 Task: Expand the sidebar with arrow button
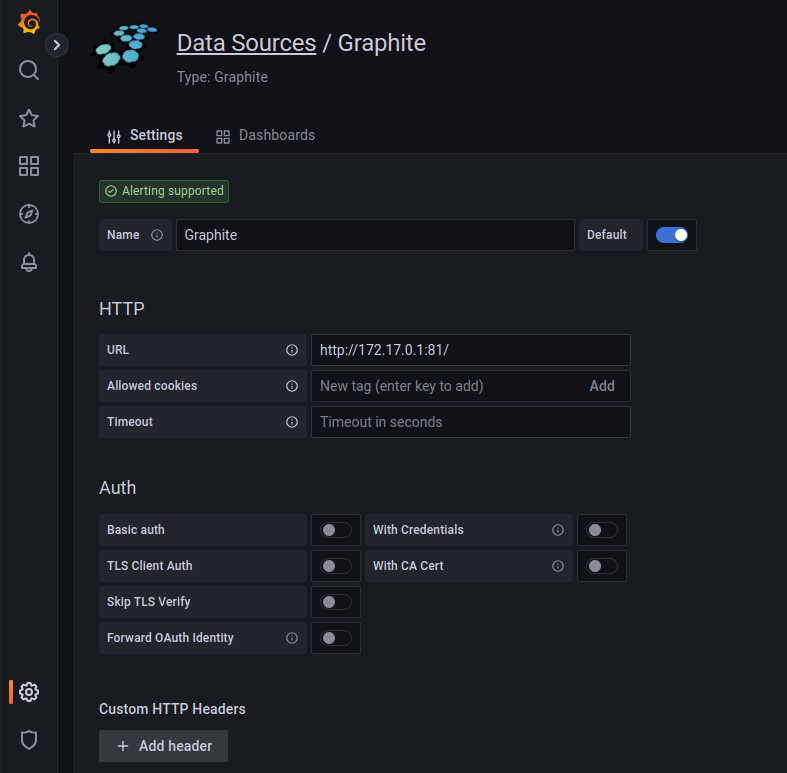pyautogui.click(x=57, y=45)
